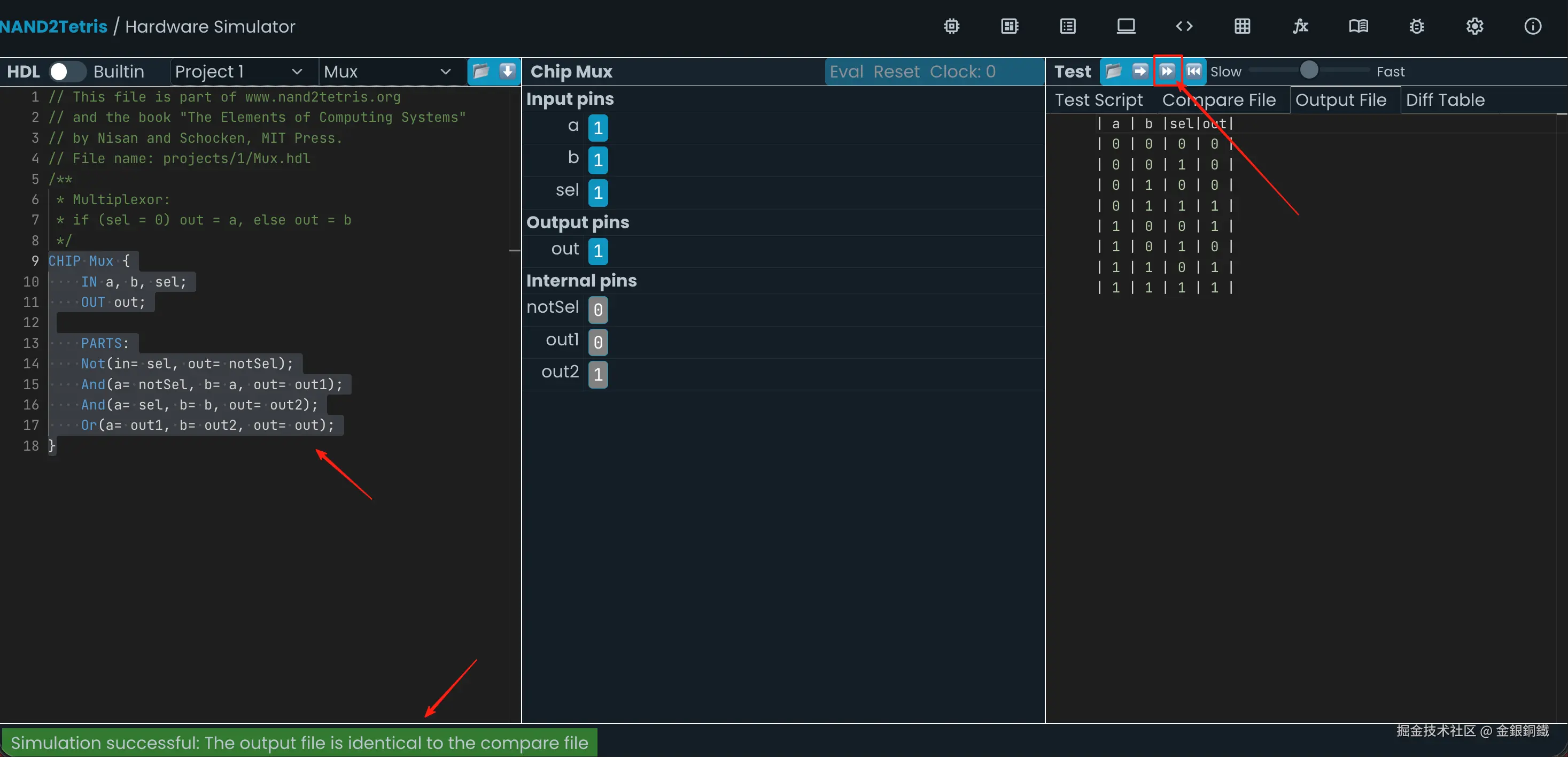This screenshot has width=1568, height=757.
Task: Click the Reset button
Action: click(896, 71)
